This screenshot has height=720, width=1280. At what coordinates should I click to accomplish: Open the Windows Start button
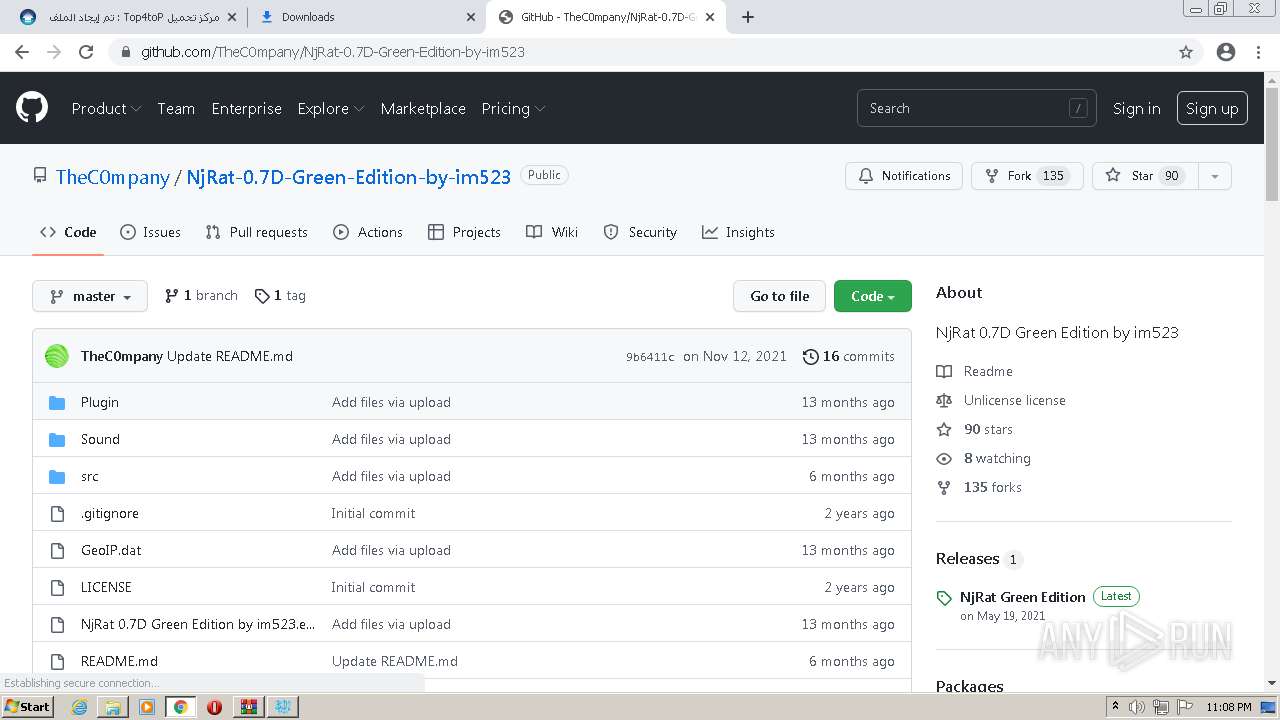pyautogui.click(x=27, y=707)
